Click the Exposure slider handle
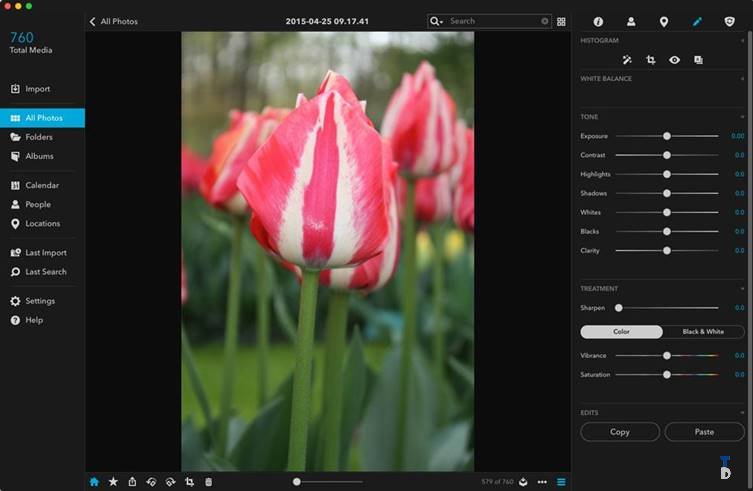Screen dimensions: 753x491 click(667, 136)
